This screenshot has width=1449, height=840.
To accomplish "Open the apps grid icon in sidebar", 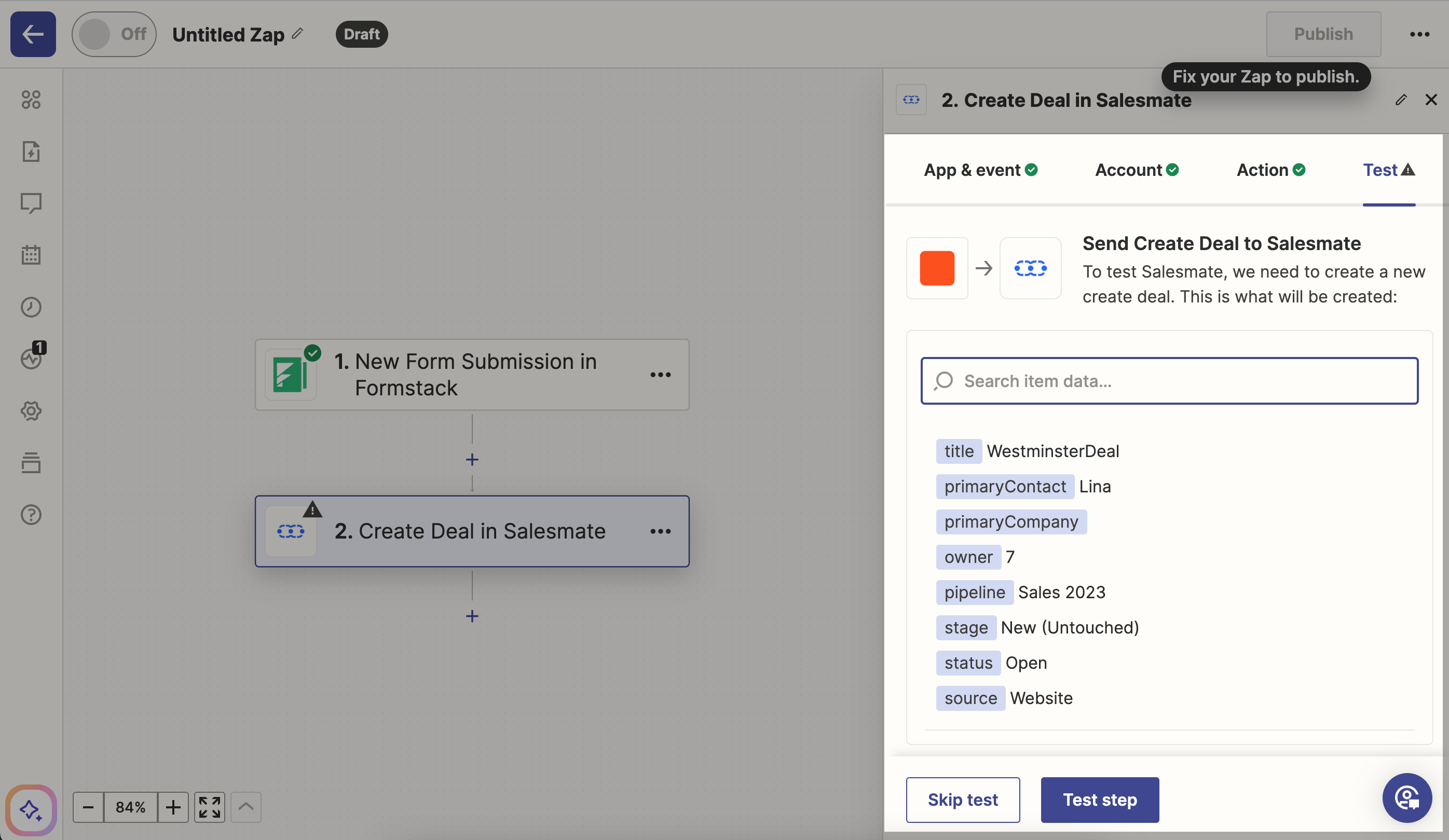I will 31,100.
